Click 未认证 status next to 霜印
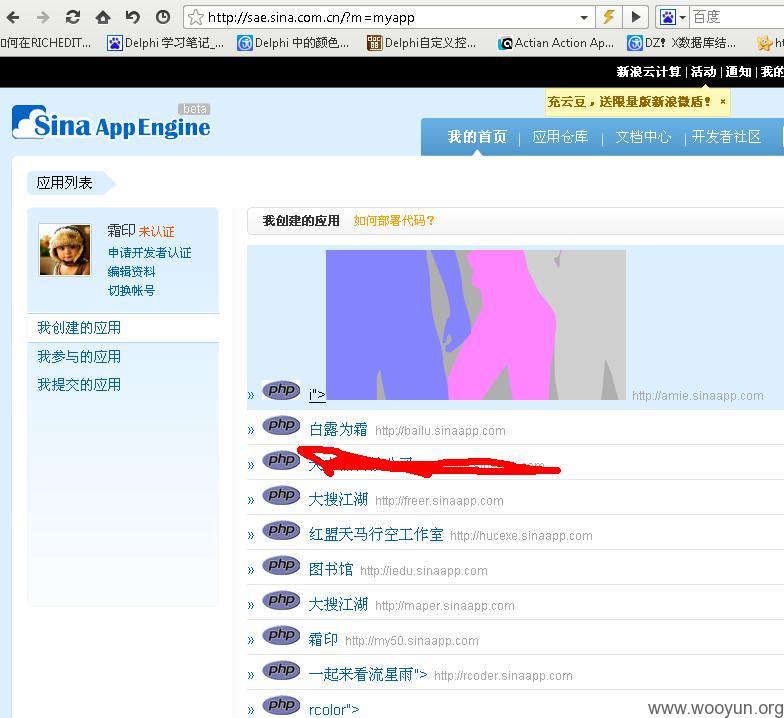 tap(156, 232)
